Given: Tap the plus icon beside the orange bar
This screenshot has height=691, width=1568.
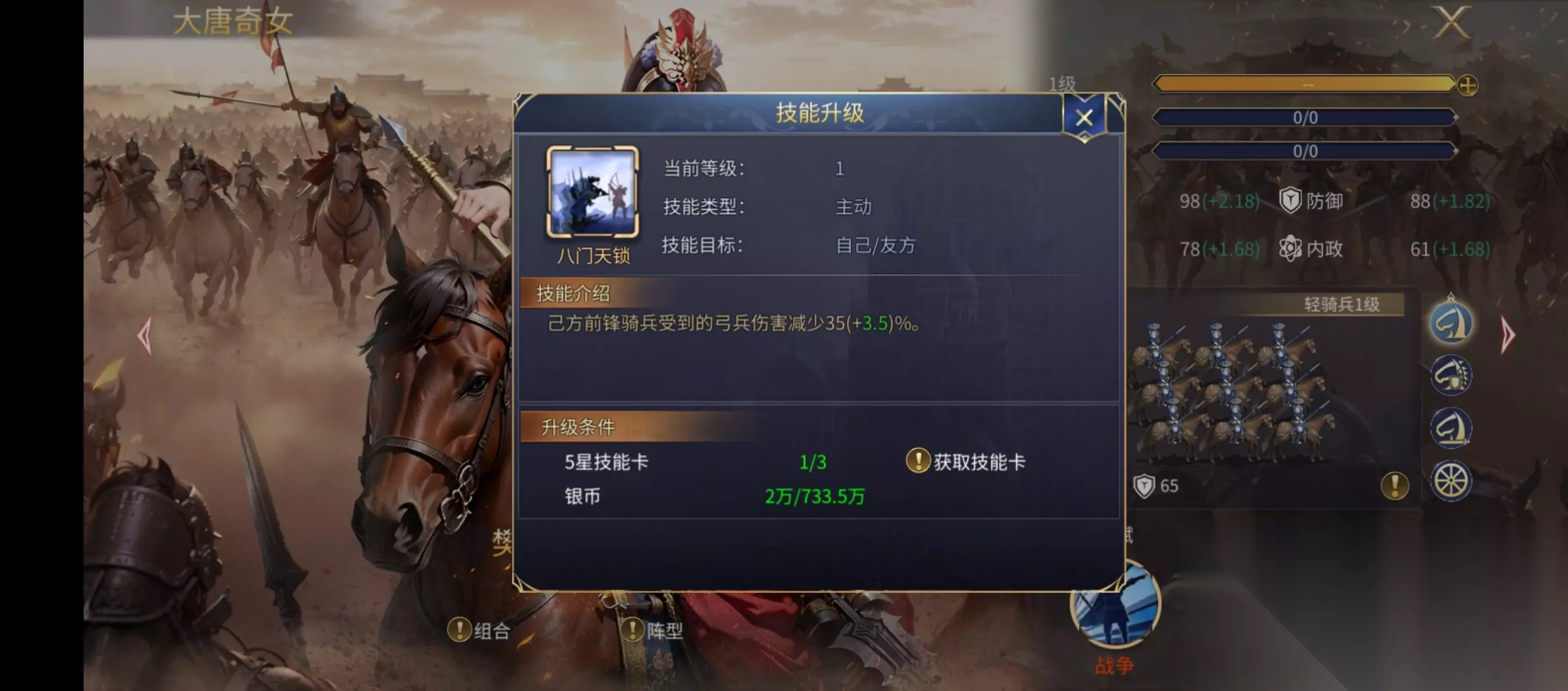Looking at the screenshot, I should (1467, 86).
